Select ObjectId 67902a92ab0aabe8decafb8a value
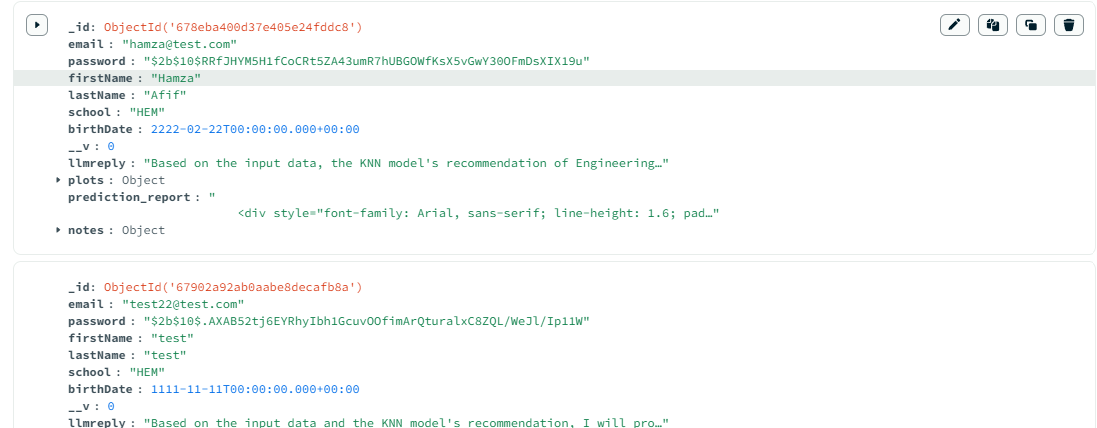Screen dimensions: 1097x428 pyautogui.click(x=233, y=287)
